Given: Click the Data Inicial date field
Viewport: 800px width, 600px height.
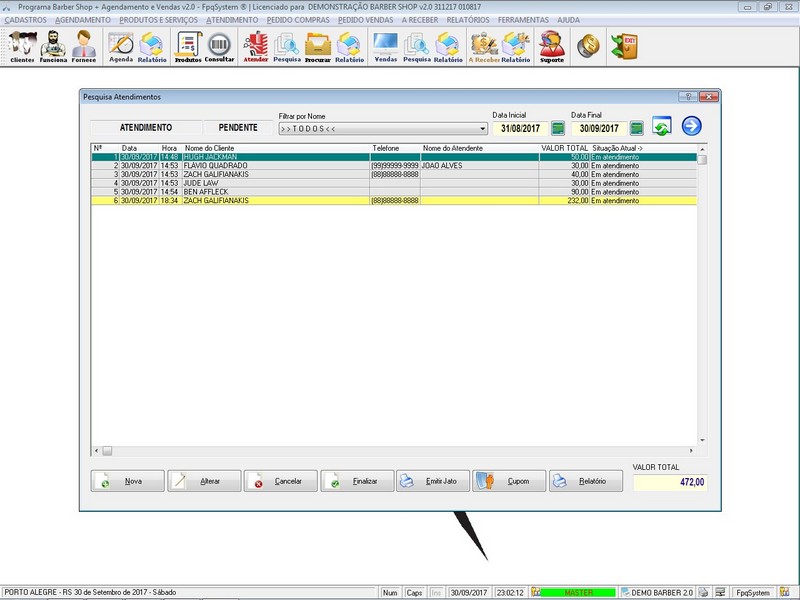Looking at the screenshot, I should tap(520, 128).
